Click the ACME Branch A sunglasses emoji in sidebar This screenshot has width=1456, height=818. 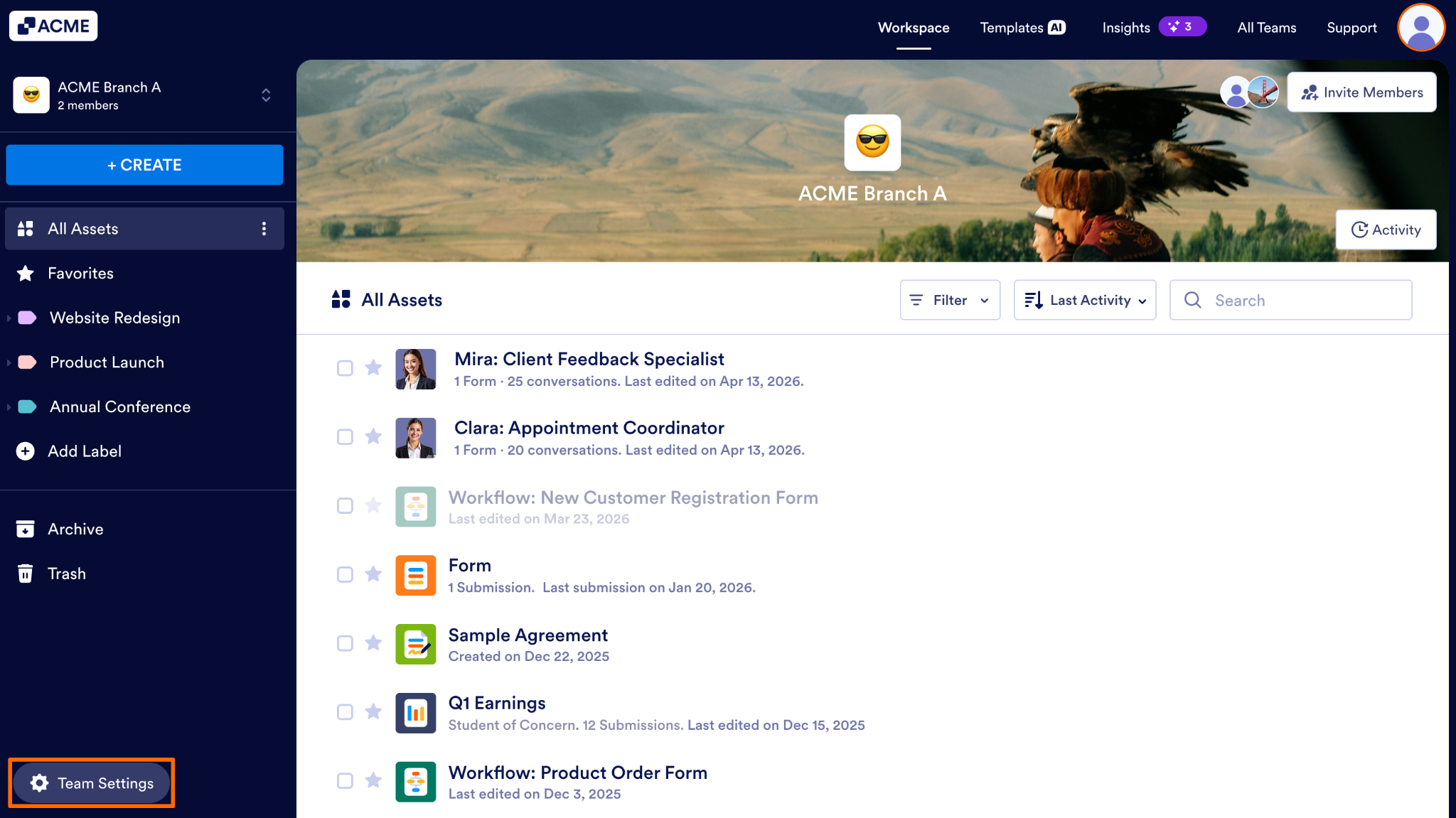click(31, 95)
